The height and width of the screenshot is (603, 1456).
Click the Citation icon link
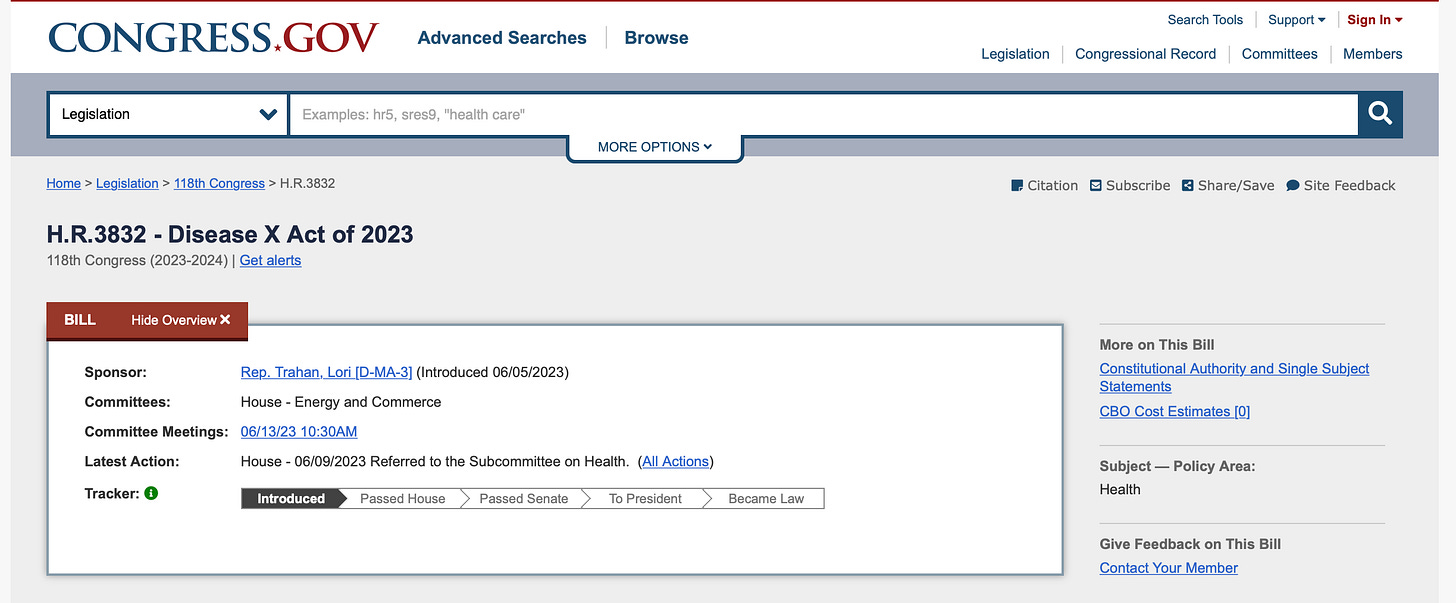[x=1045, y=185]
